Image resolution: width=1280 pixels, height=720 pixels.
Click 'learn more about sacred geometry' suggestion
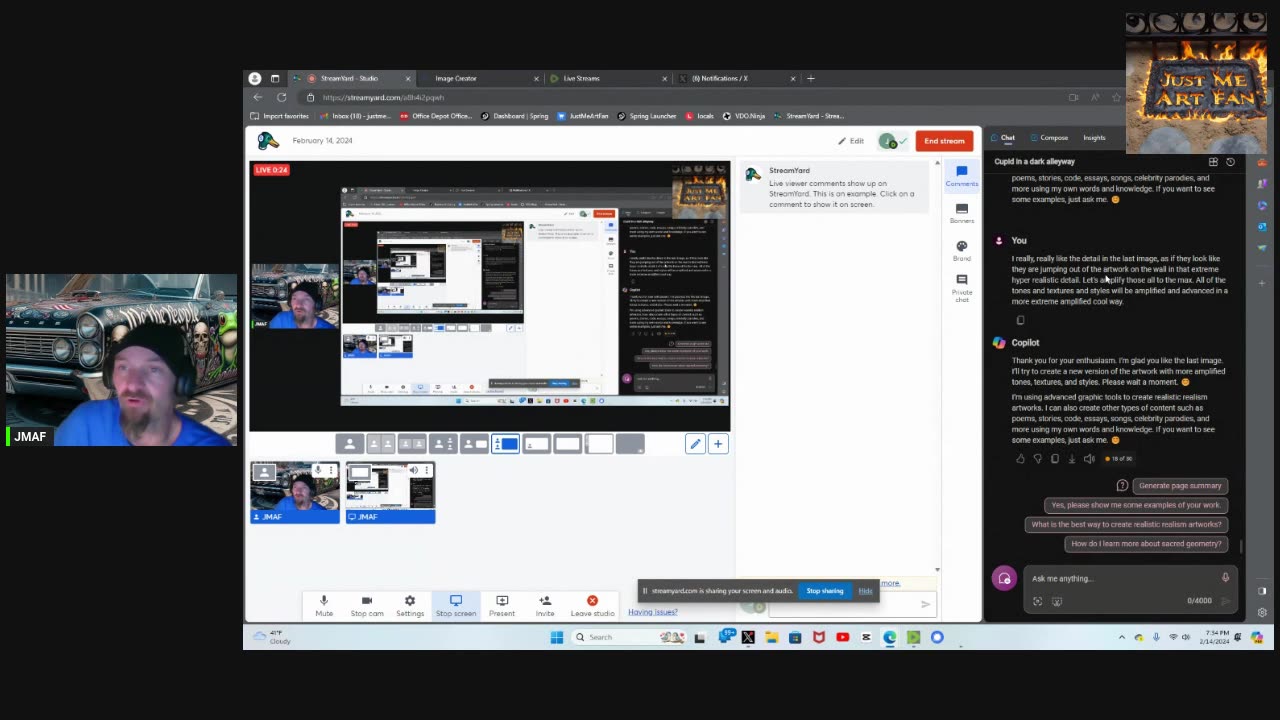click(1146, 544)
